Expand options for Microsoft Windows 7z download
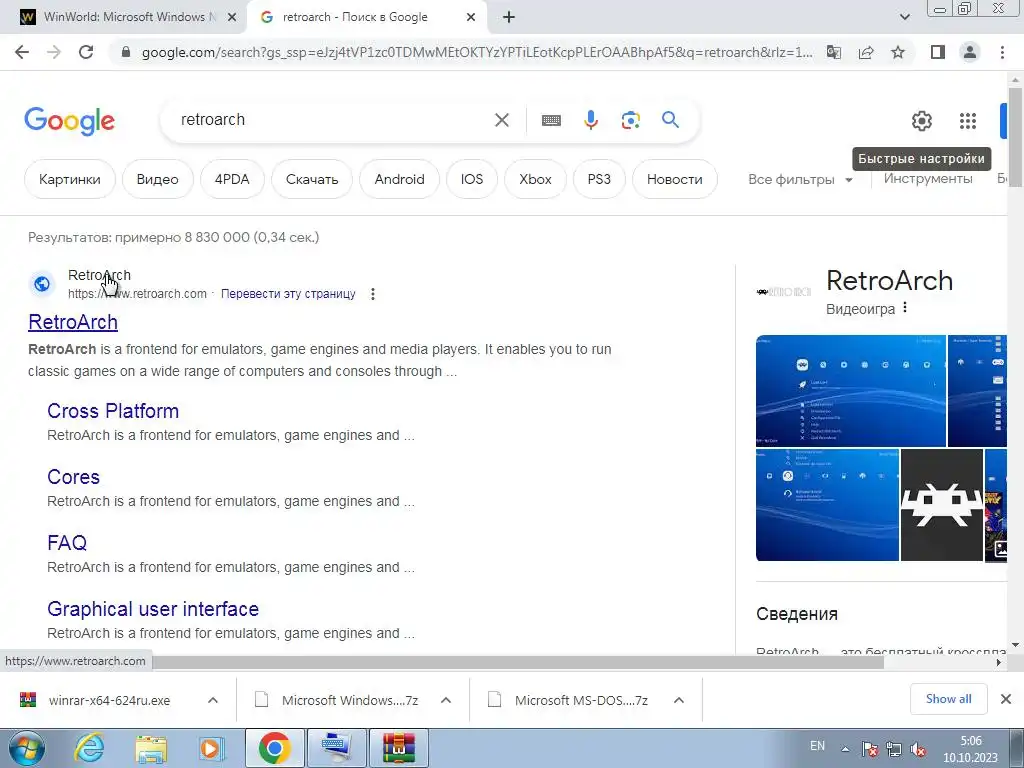This screenshot has width=1024, height=768. point(446,700)
